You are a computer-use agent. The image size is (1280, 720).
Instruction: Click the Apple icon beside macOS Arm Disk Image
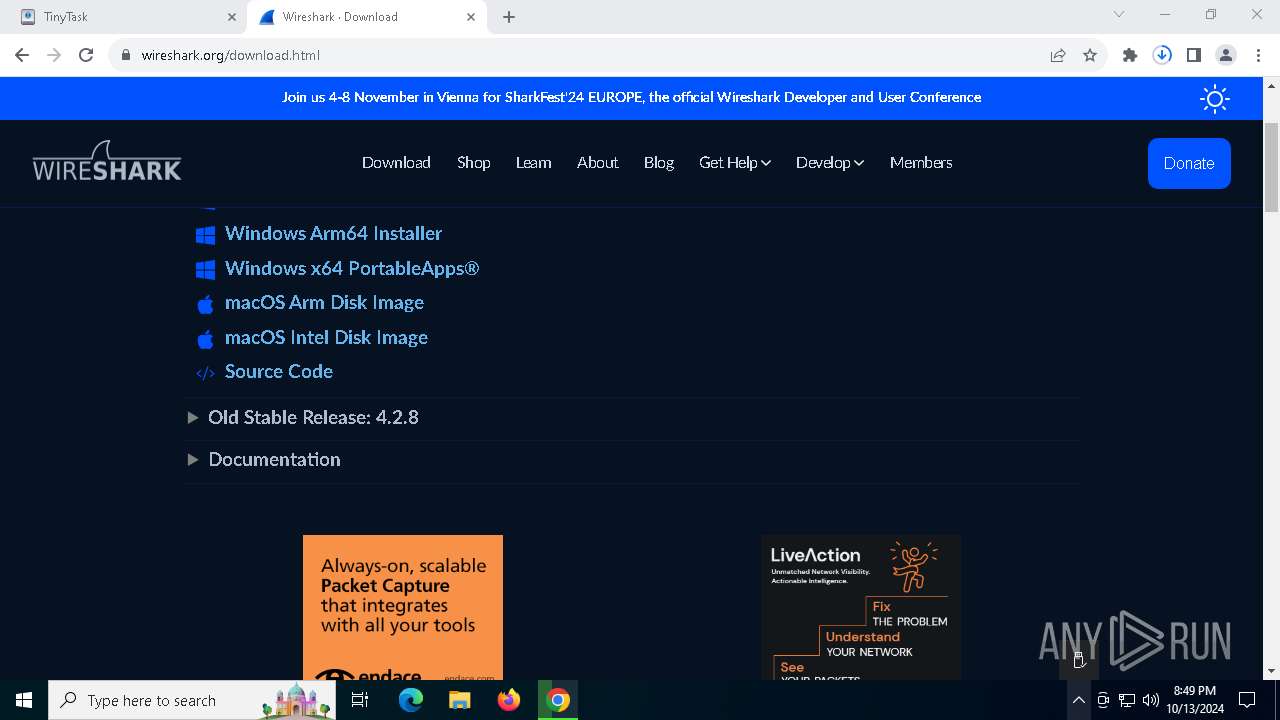205,304
